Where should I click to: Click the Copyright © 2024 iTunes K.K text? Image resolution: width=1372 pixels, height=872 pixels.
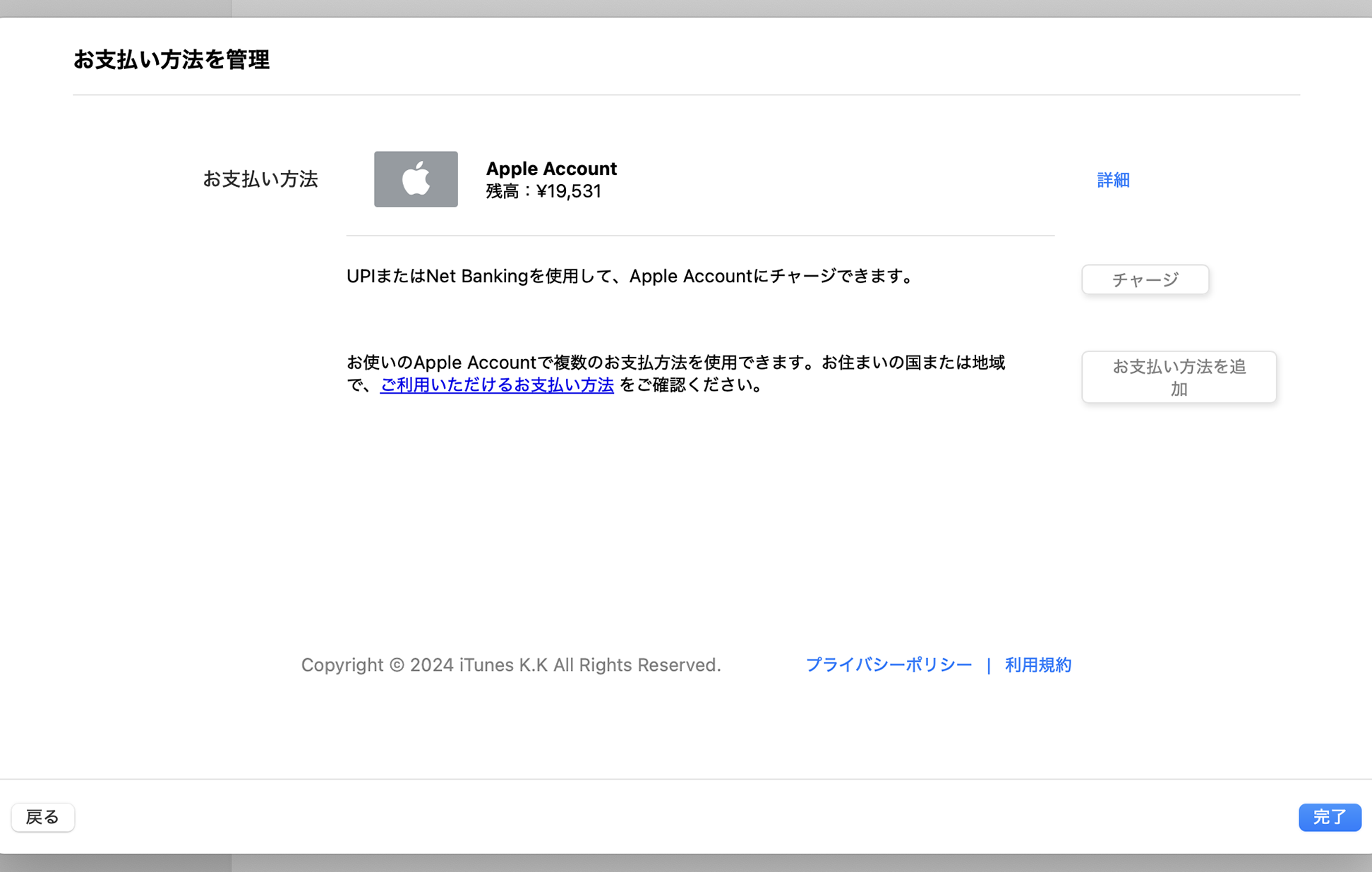pos(511,665)
